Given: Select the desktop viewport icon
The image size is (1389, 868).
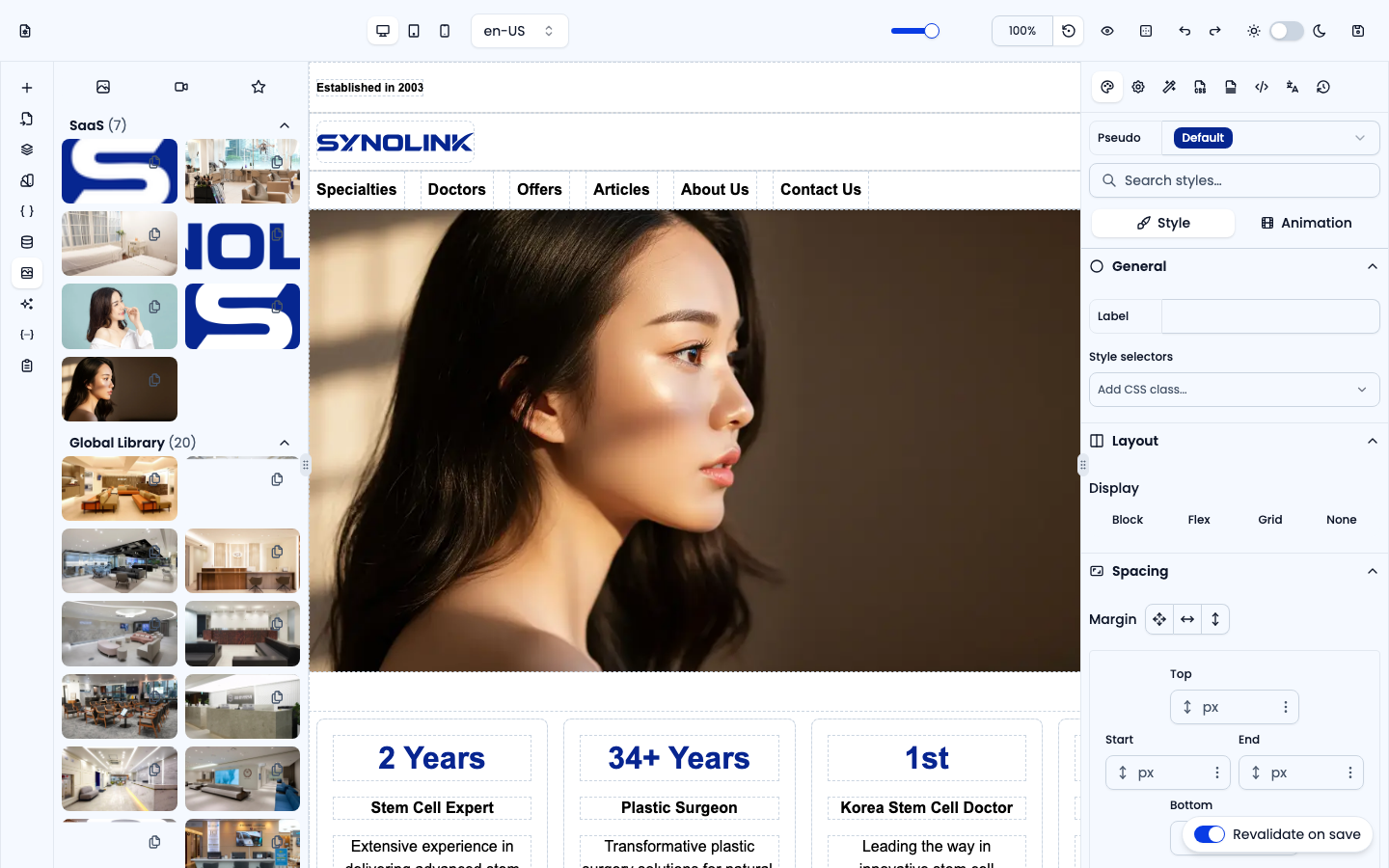Looking at the screenshot, I should pos(383,31).
